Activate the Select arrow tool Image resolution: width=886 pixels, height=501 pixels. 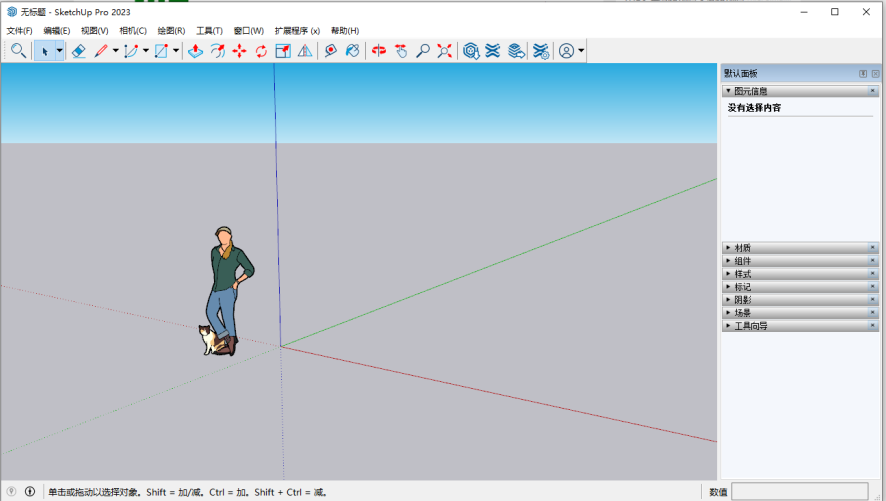click(45, 51)
